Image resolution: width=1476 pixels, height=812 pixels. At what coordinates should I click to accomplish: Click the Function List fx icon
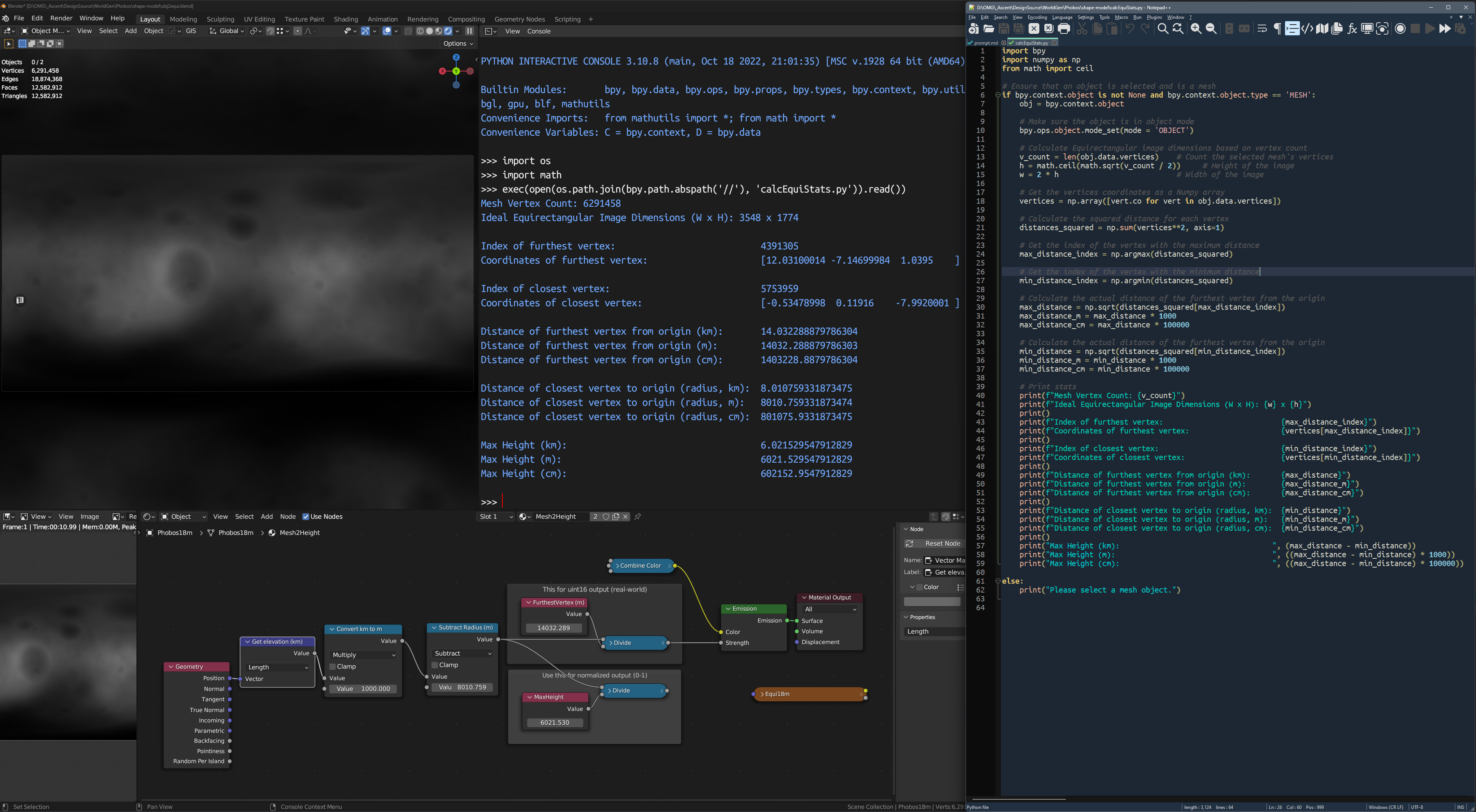(x=1352, y=29)
